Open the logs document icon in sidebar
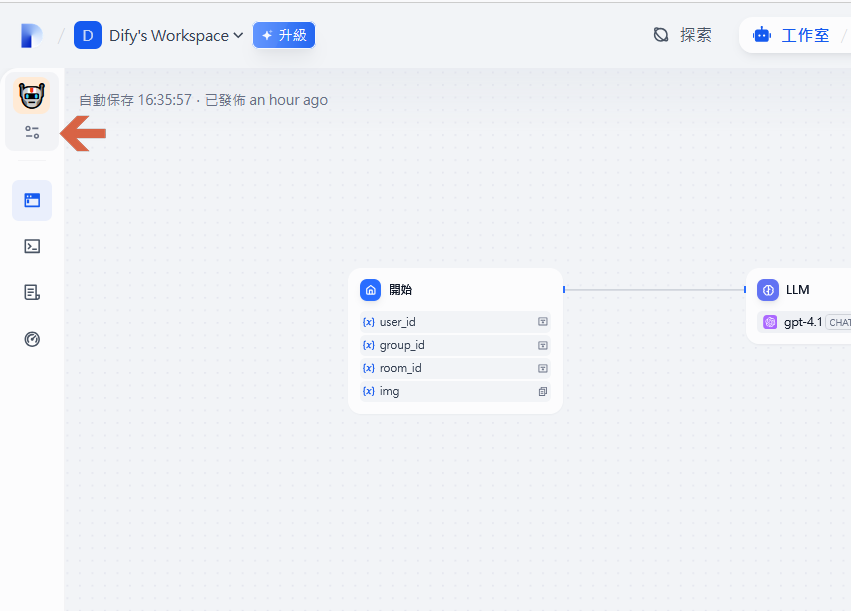 click(32, 292)
